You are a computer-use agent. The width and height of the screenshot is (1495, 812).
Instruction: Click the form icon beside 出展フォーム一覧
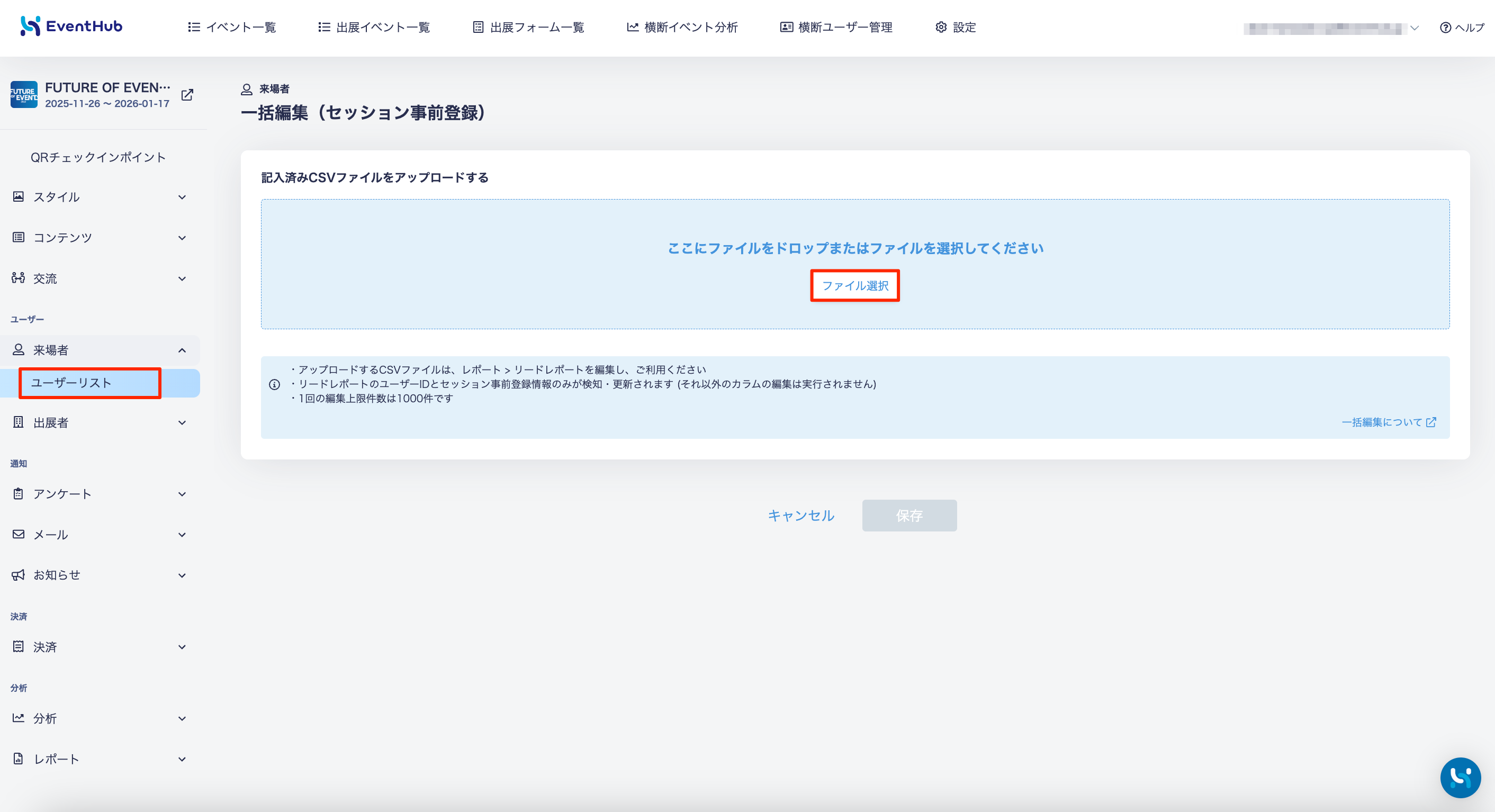click(x=478, y=28)
